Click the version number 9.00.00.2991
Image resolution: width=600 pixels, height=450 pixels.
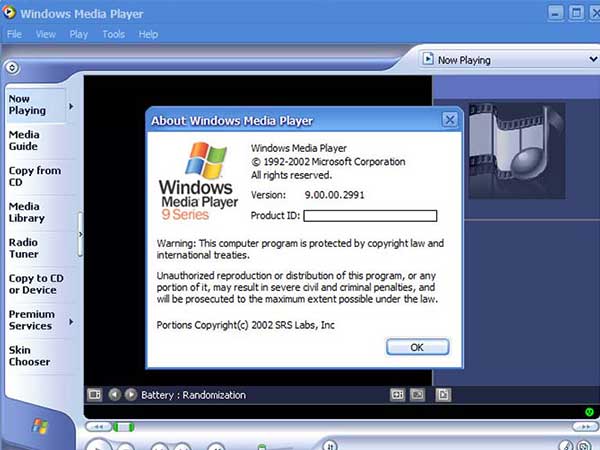(334, 195)
